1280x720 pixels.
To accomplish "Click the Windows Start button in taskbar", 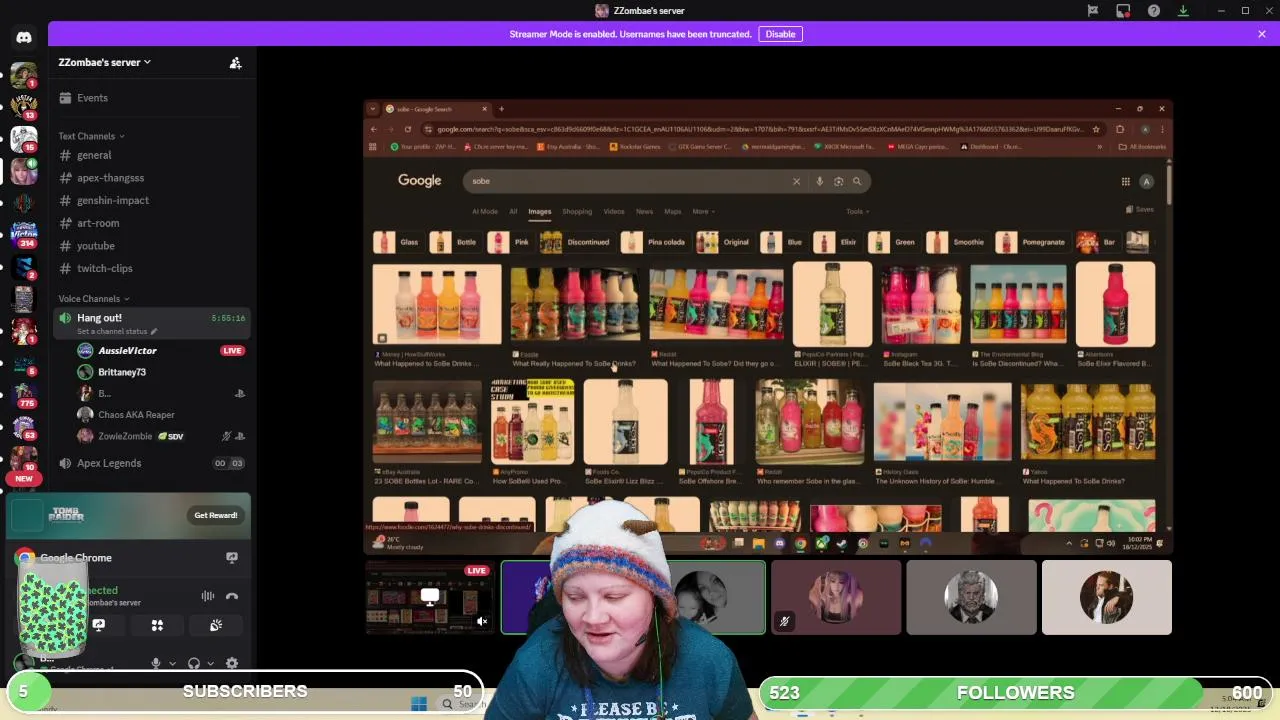I will click(418, 704).
